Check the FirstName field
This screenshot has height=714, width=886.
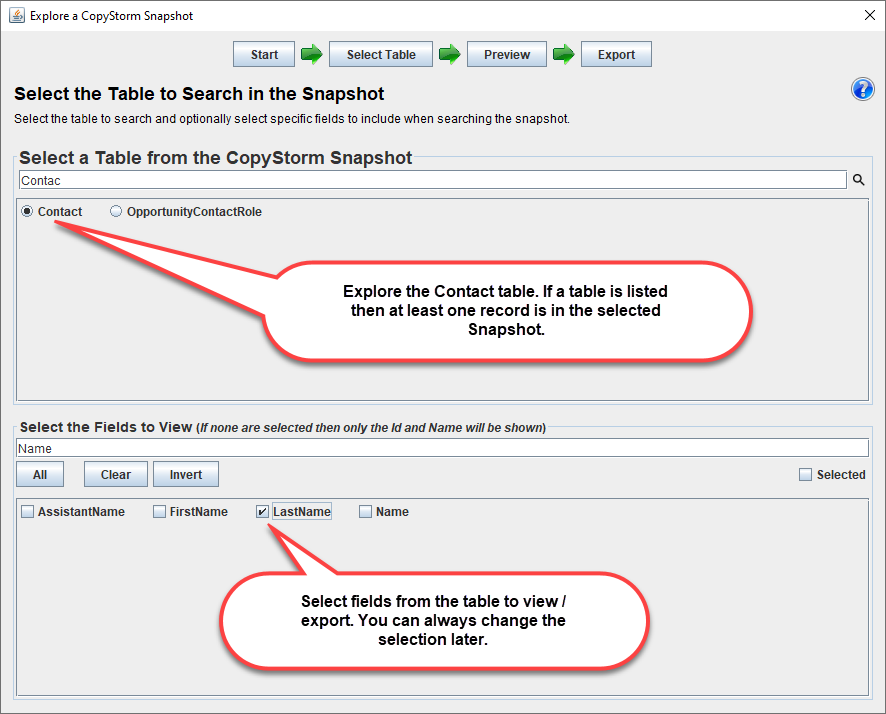tap(159, 511)
